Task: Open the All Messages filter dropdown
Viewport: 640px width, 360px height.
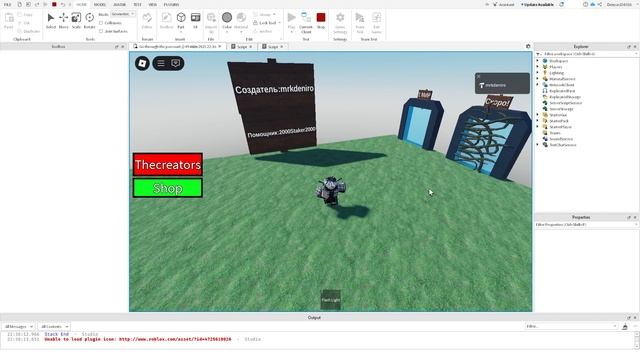Action: (18, 327)
